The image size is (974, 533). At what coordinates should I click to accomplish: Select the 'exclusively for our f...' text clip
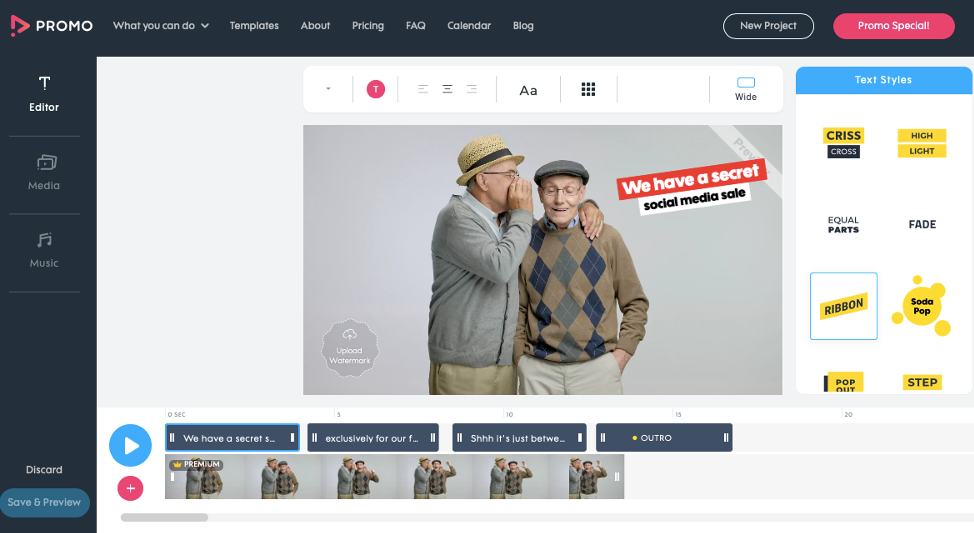click(x=373, y=438)
